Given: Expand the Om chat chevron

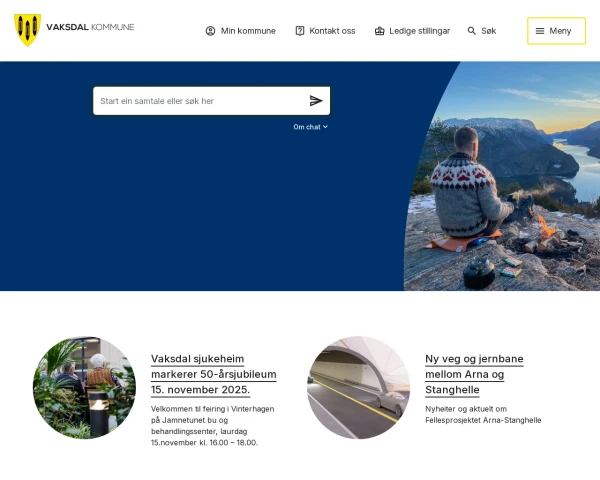Looking at the screenshot, I should coord(325,127).
